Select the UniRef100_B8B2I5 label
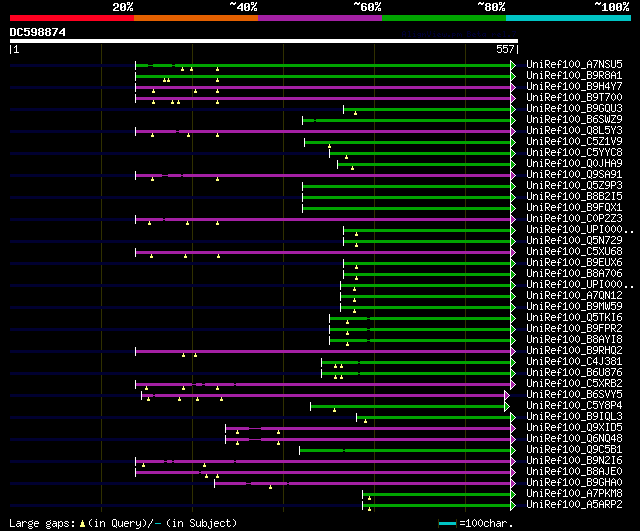Screen dimensions: 640x531 click(x=574, y=197)
